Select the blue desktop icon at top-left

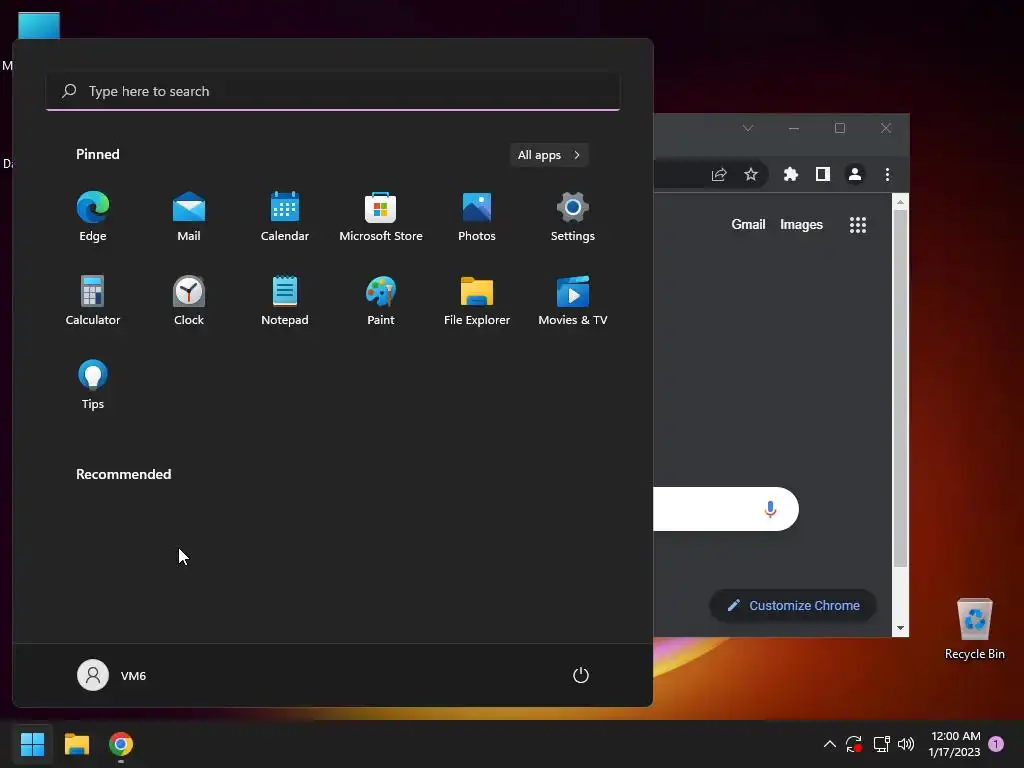point(39,25)
